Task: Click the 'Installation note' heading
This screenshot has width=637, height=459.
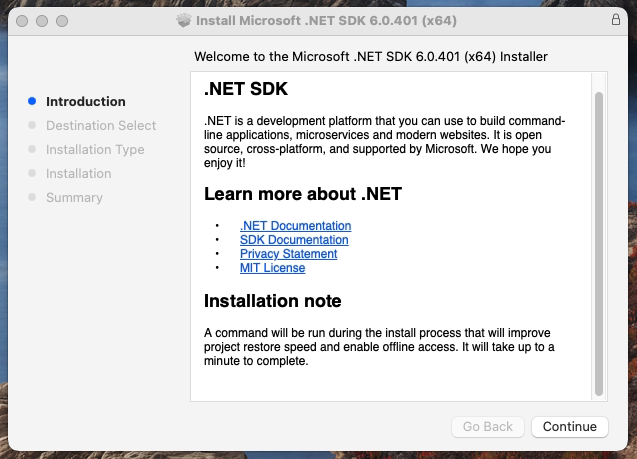Action: point(273,301)
